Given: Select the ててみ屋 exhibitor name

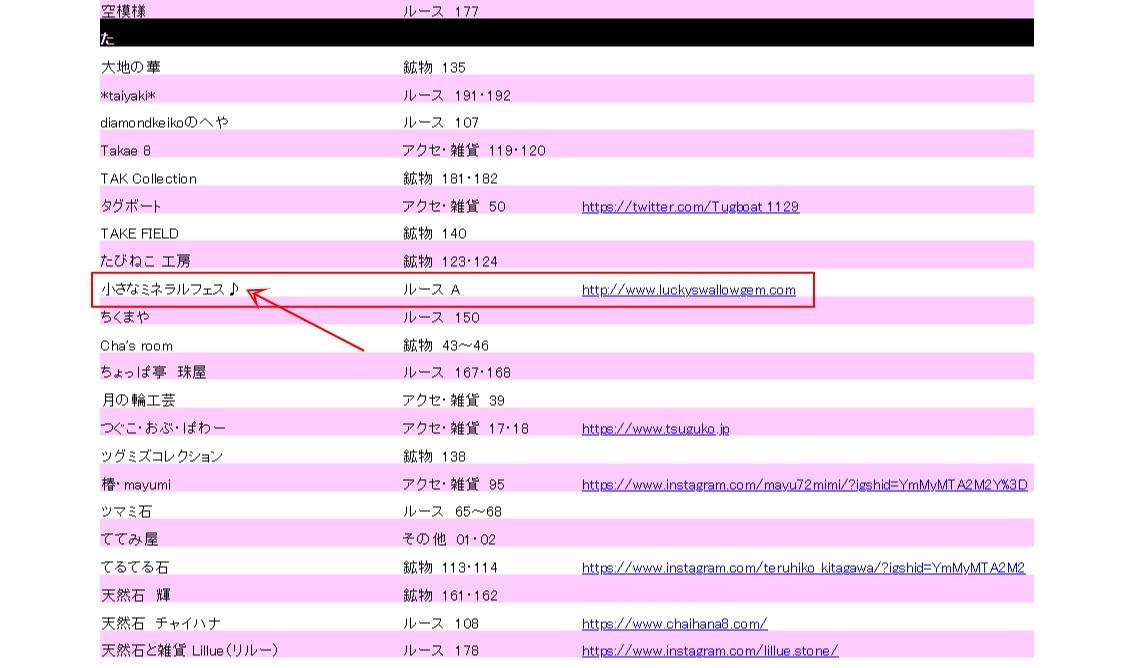Looking at the screenshot, I should 129,539.
